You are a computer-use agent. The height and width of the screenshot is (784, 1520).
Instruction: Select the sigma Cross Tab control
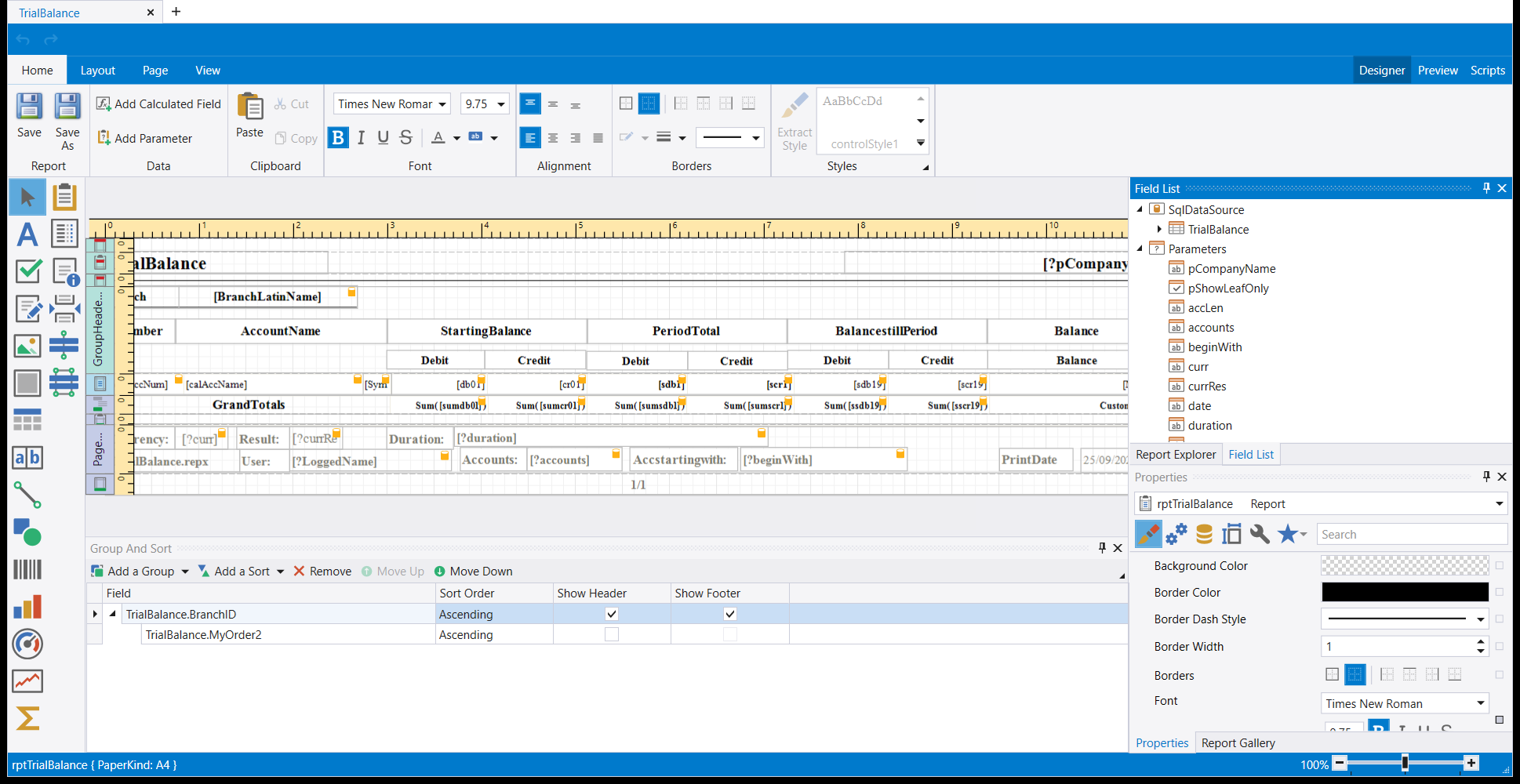[27, 718]
